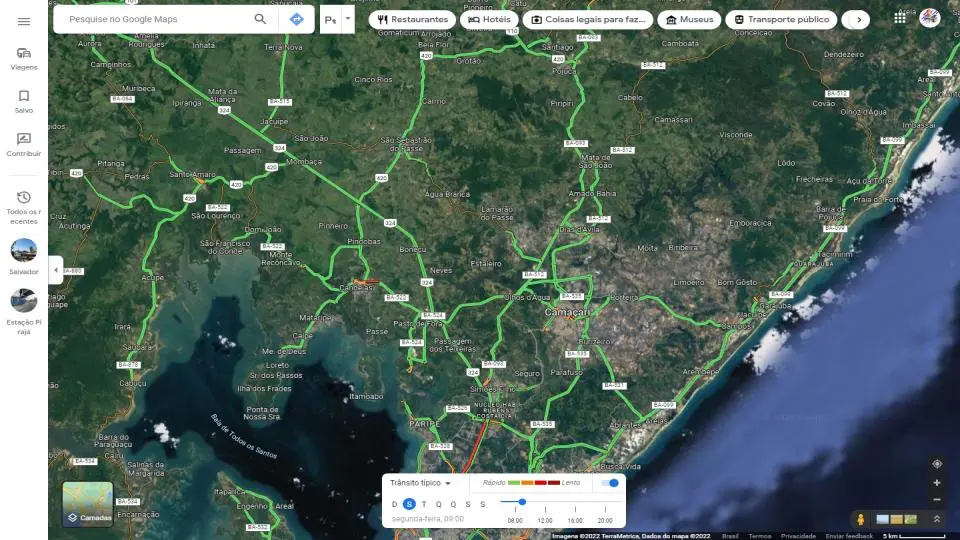Screen dimensions: 960x540
Task: Expand the imagery strip with double chevron
Action: [937, 519]
